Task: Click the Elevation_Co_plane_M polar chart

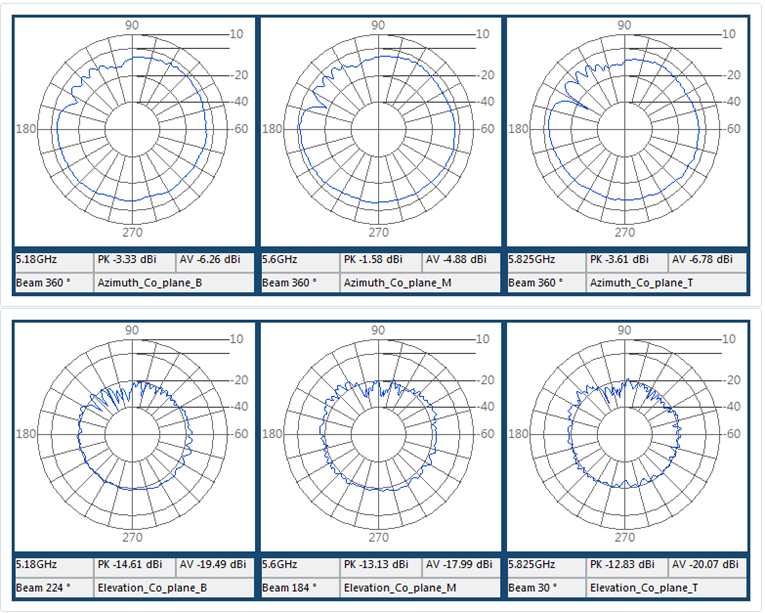Action: (378, 433)
